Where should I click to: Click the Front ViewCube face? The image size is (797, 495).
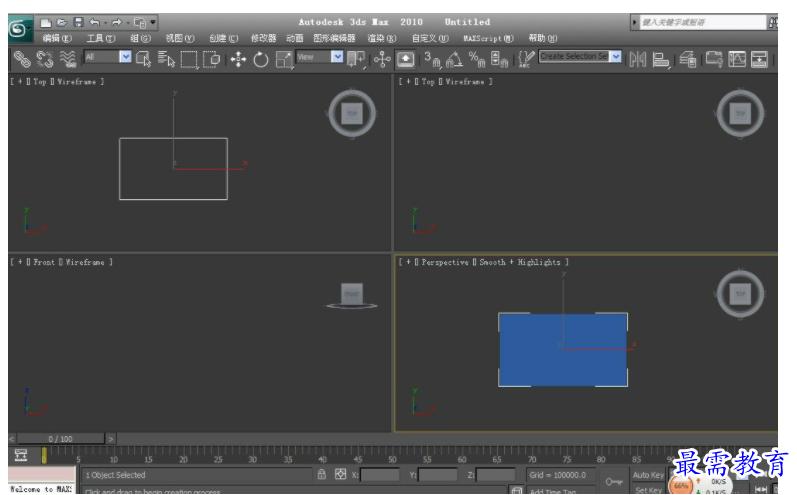coord(352,294)
